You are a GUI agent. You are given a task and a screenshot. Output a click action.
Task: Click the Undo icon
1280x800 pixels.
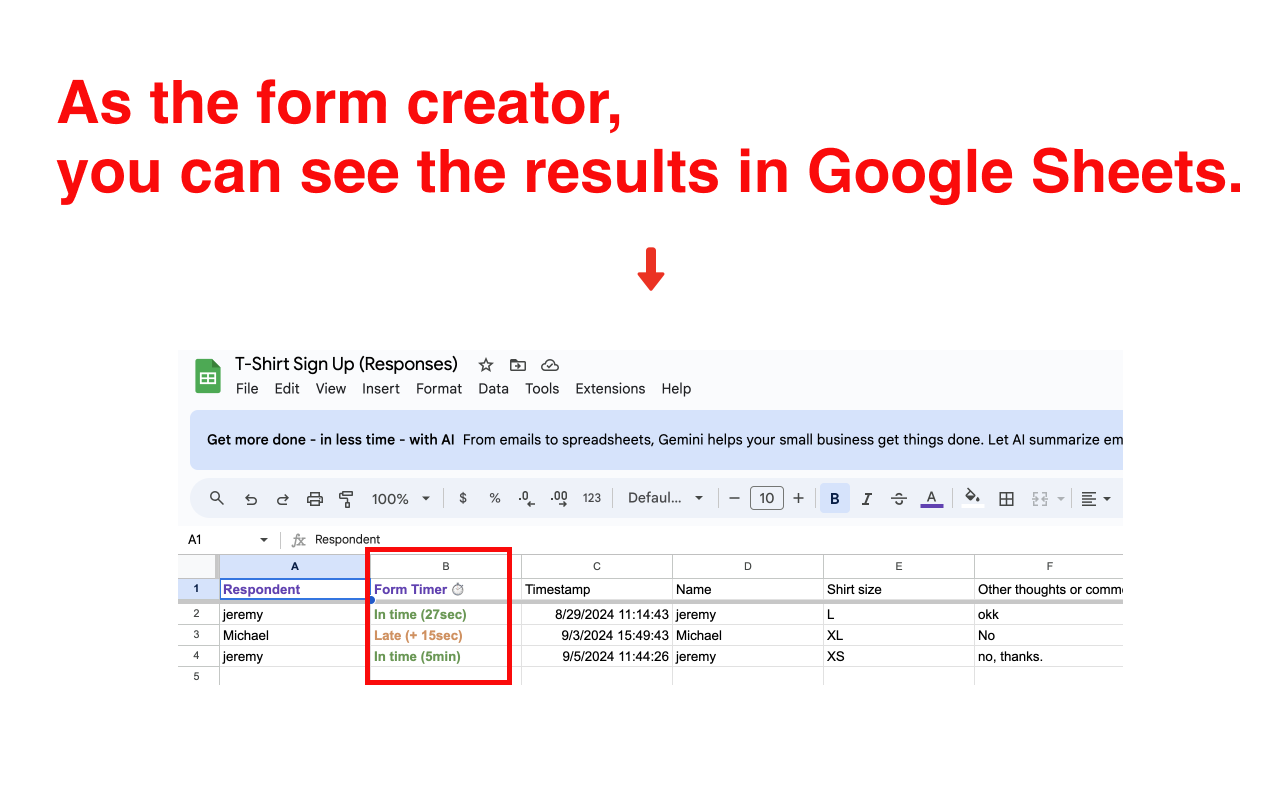[250, 497]
